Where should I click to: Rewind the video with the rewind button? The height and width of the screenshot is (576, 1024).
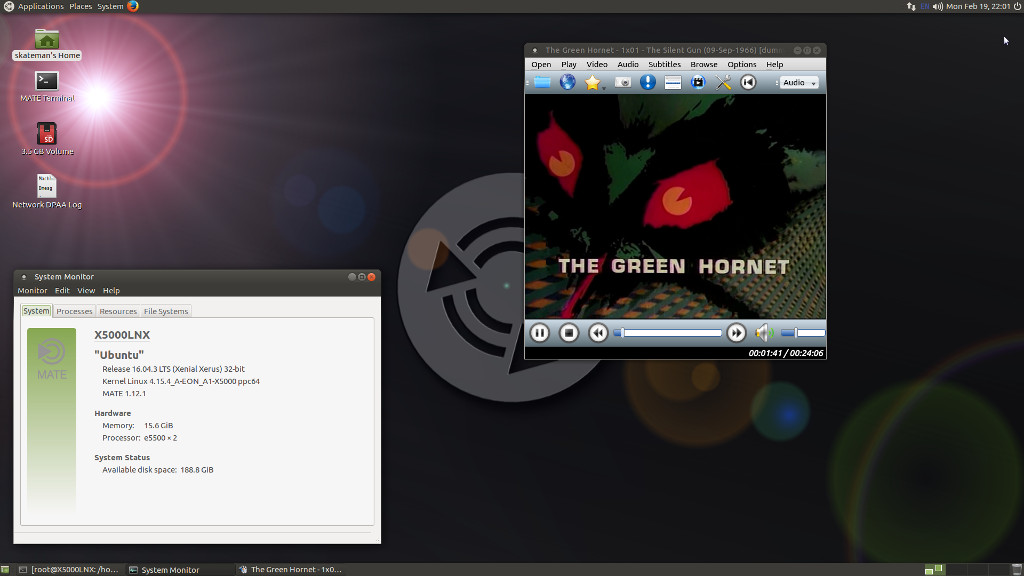598,333
